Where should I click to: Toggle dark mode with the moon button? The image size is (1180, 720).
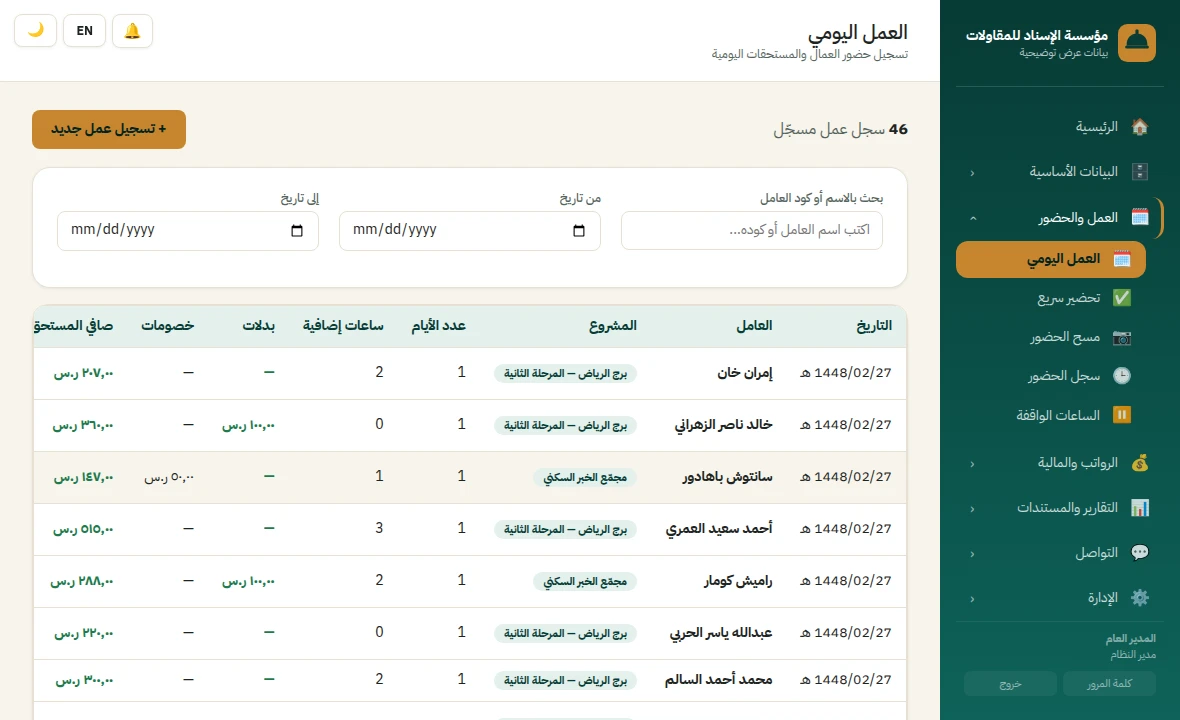[x=35, y=31]
